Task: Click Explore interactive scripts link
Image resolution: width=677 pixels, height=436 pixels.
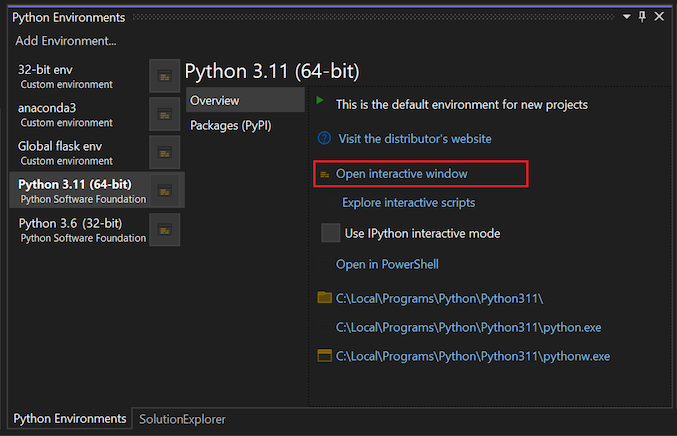Action: click(x=408, y=202)
